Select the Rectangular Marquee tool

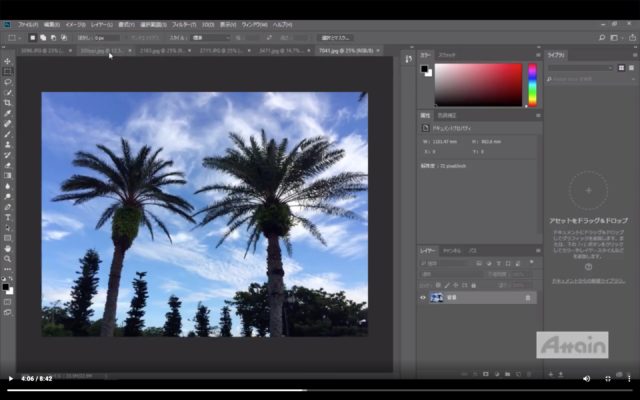click(8, 72)
